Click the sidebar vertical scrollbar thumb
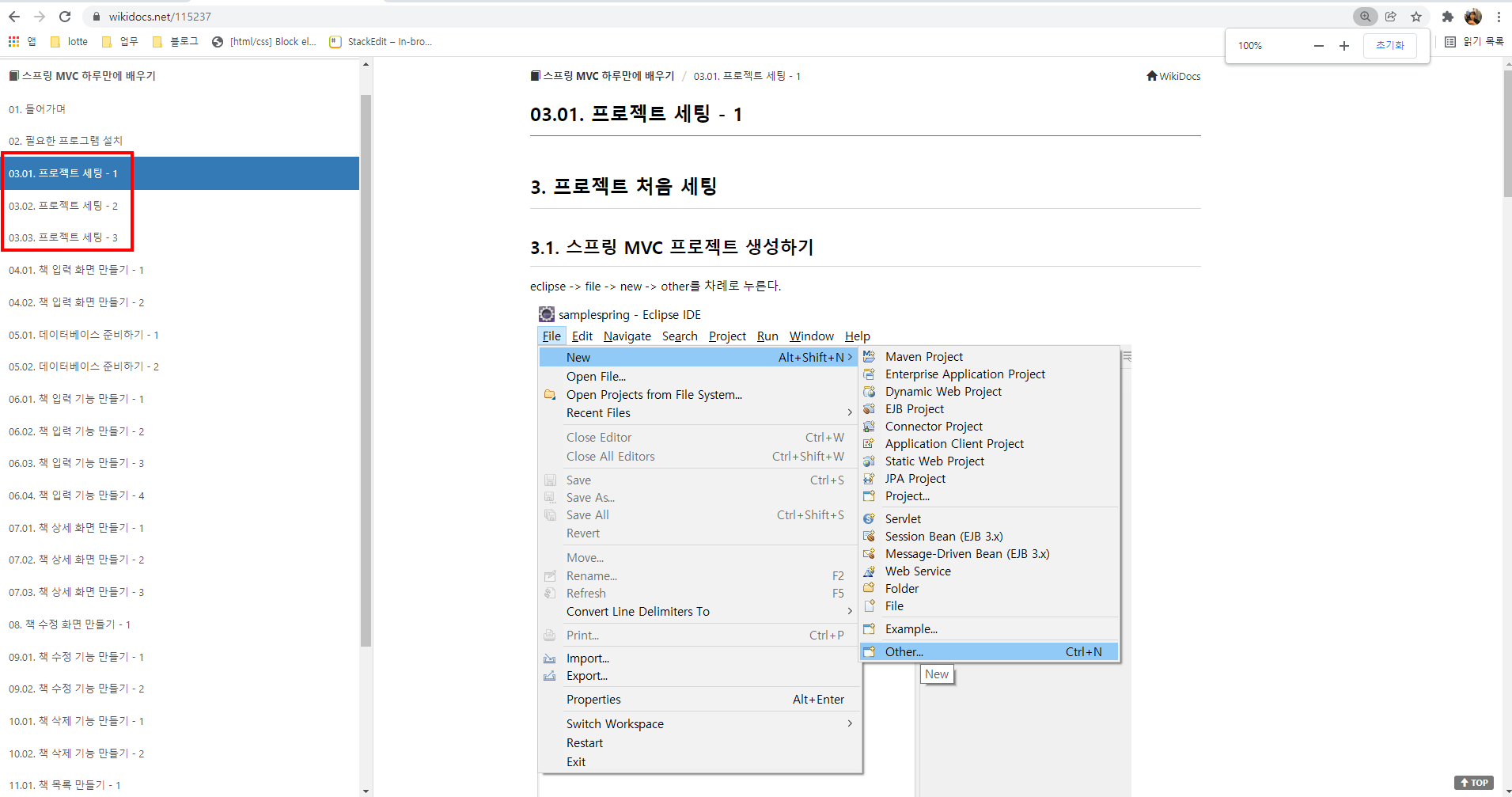1512x797 pixels. pyautogui.click(x=366, y=370)
